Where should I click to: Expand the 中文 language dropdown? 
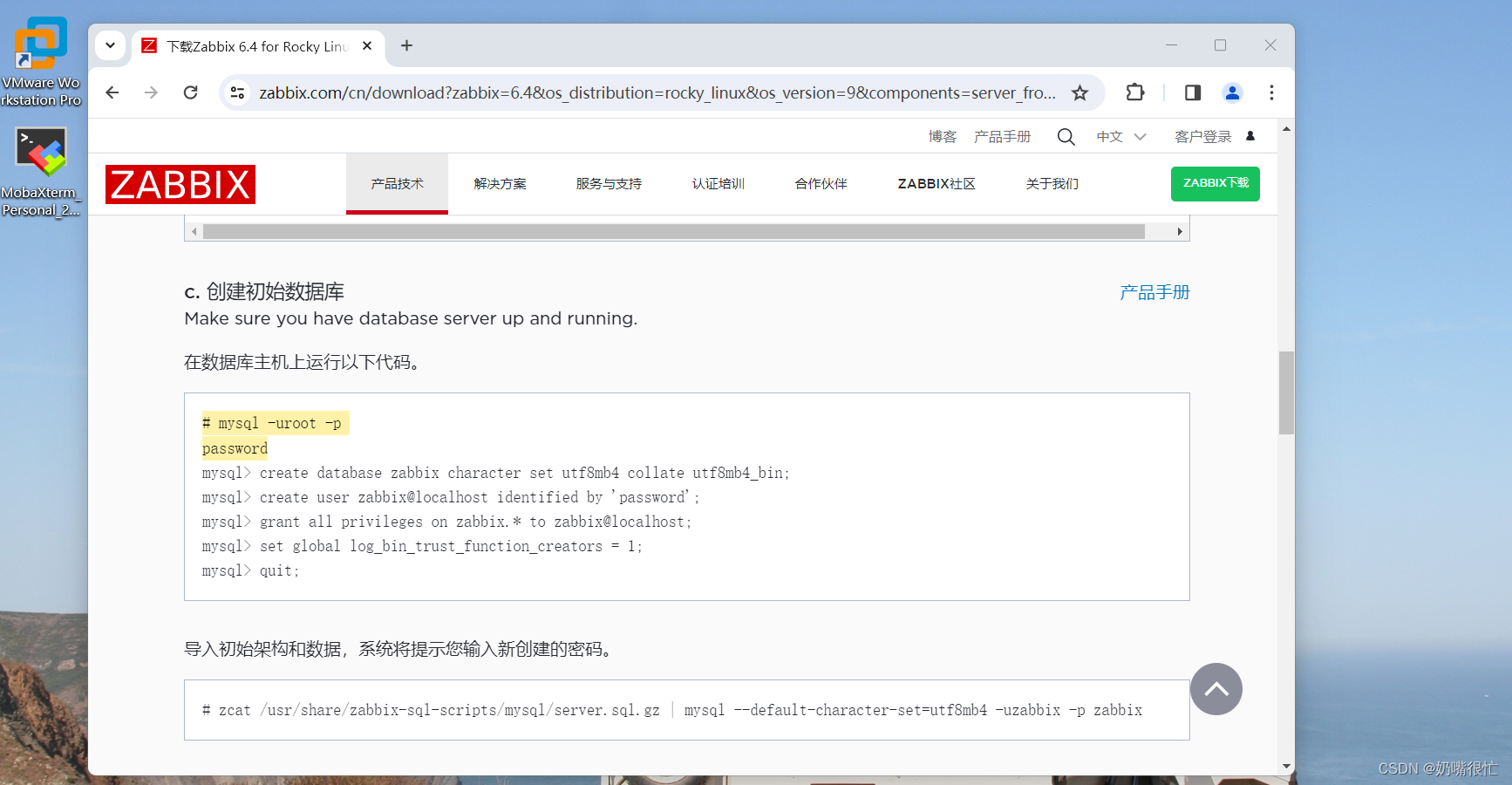point(1121,136)
